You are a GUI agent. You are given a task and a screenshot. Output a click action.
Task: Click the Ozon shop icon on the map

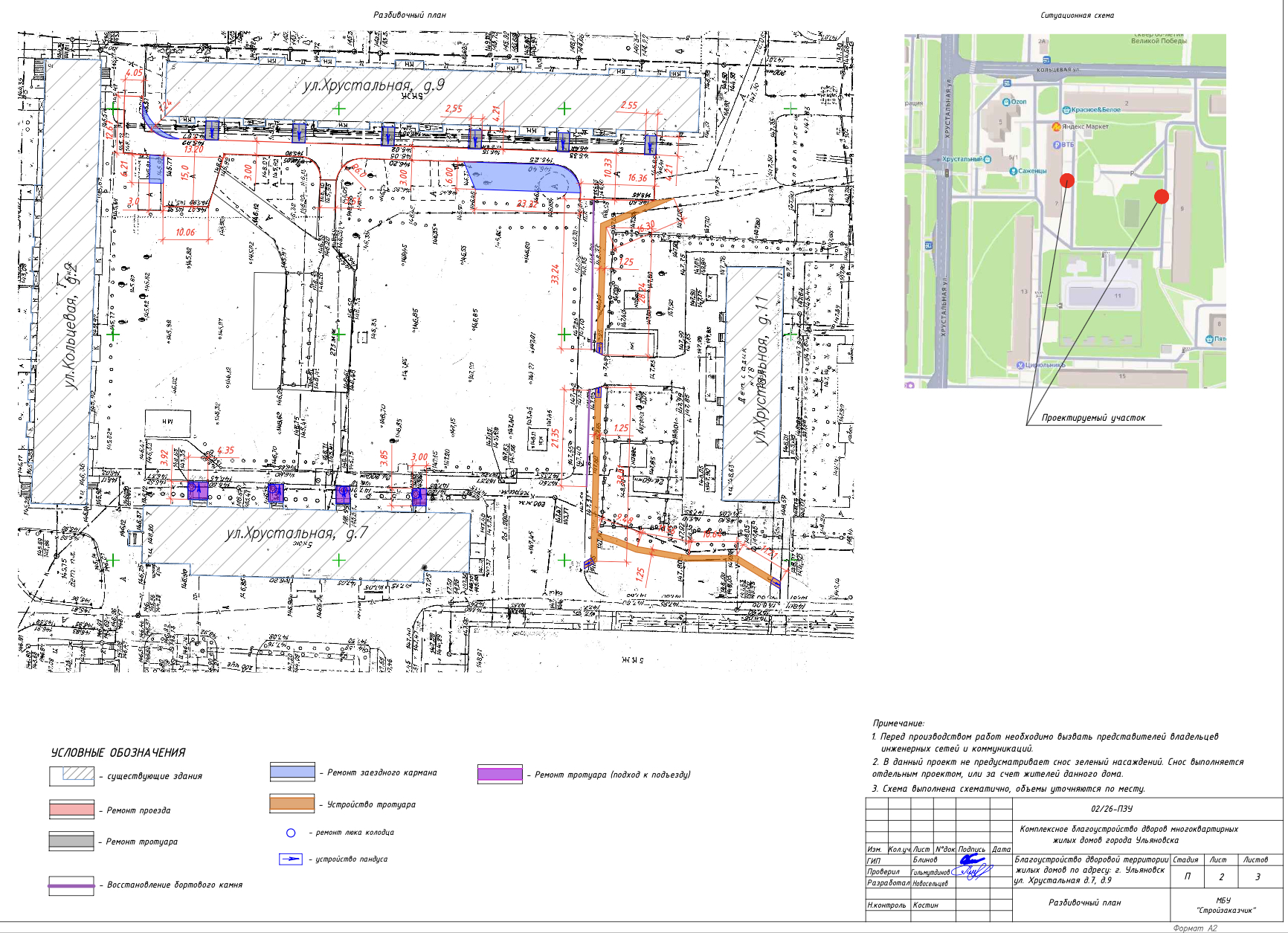[1006, 102]
